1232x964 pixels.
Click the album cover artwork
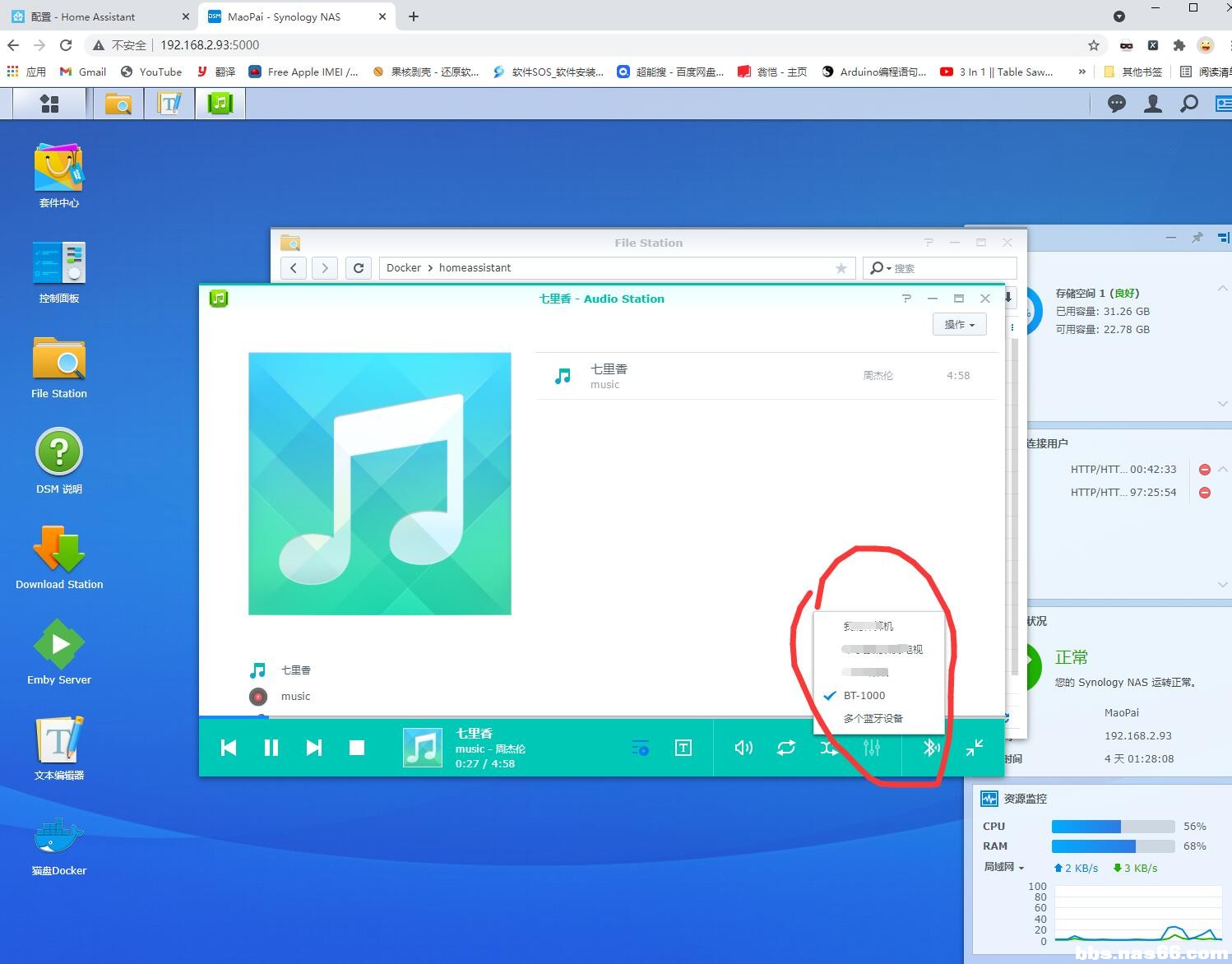(x=380, y=484)
